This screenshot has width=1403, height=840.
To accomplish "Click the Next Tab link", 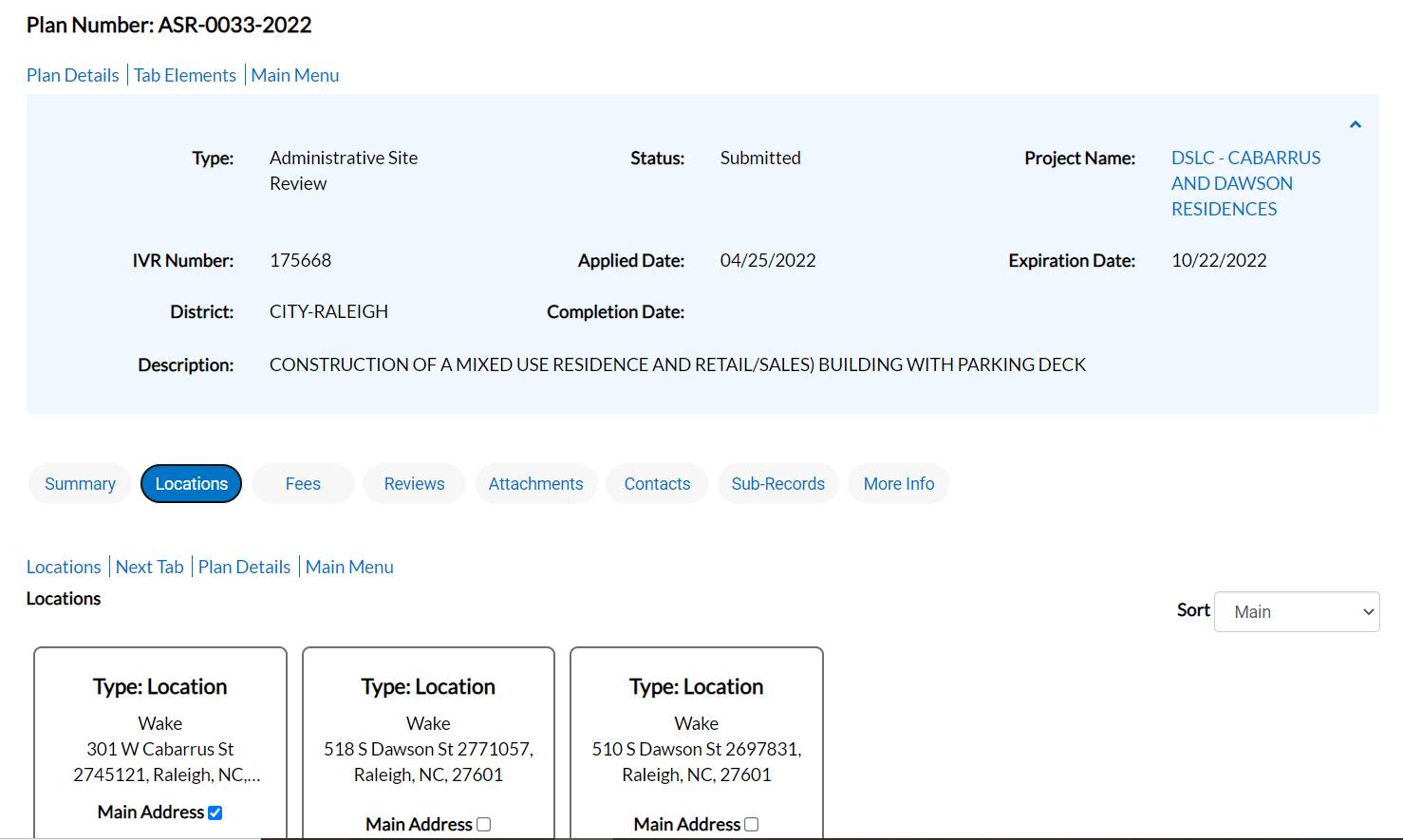I will pos(150,567).
